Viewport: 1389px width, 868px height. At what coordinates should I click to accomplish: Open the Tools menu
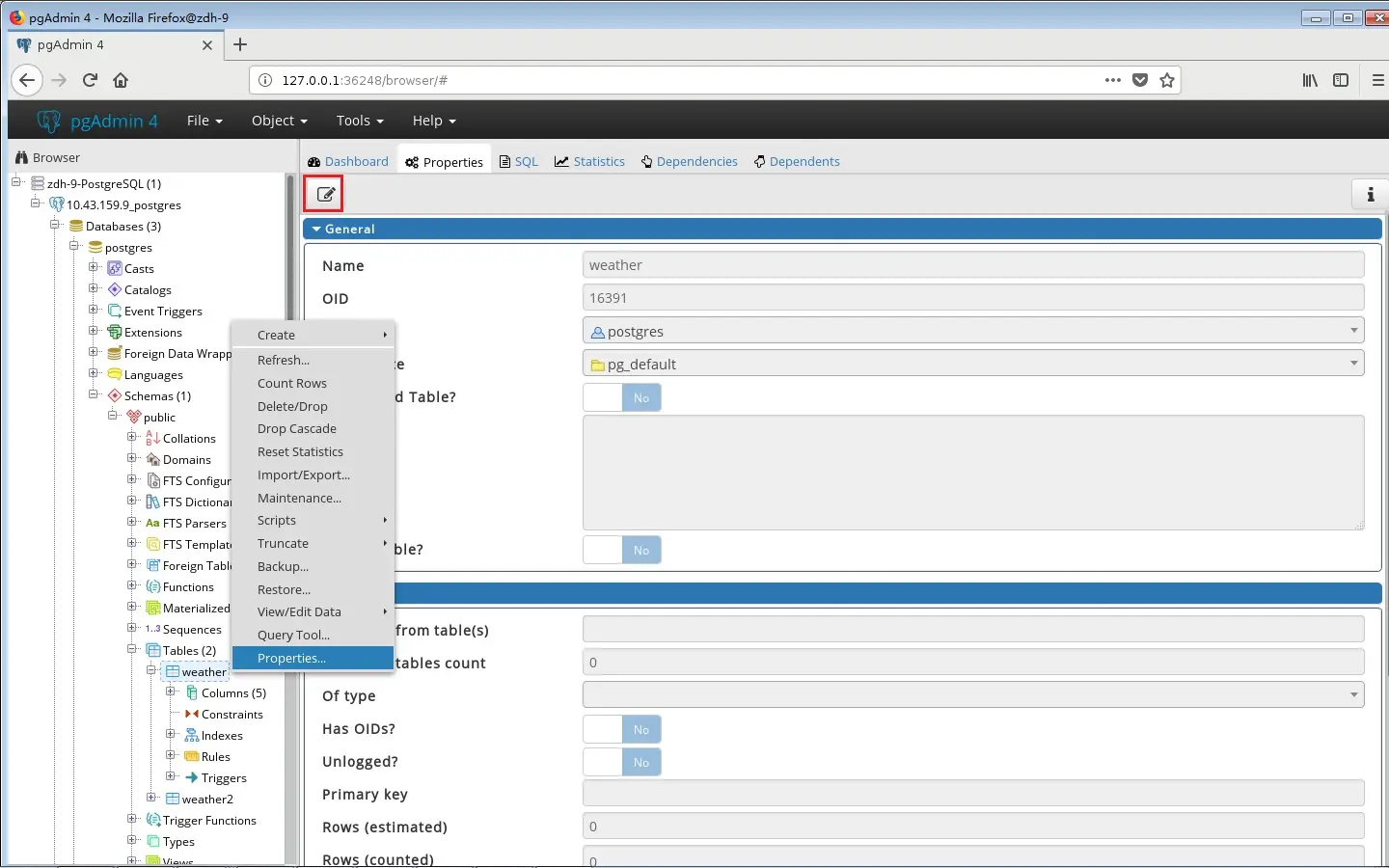point(360,121)
